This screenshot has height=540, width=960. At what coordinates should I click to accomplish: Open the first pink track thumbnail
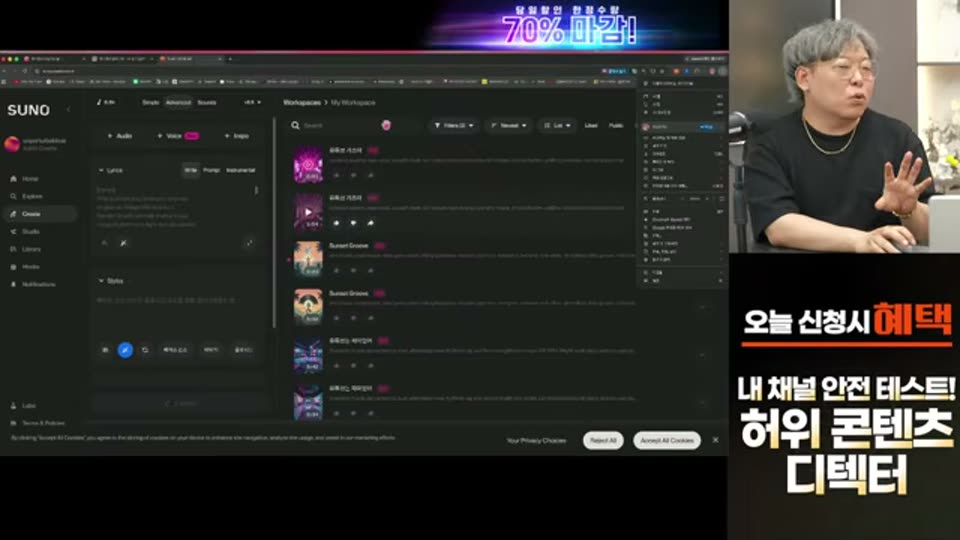pos(308,165)
